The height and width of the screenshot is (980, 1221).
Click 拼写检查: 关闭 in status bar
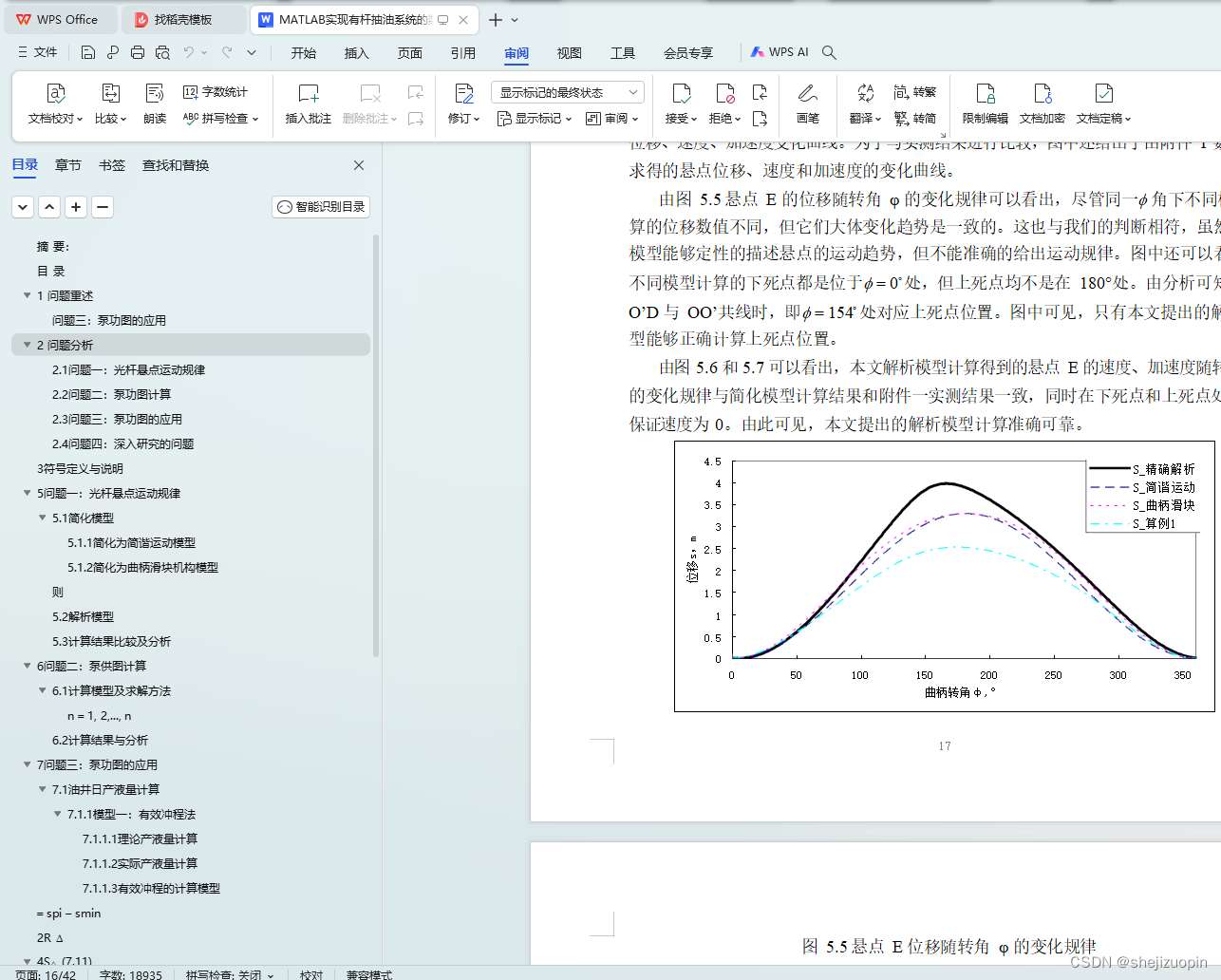(230, 974)
